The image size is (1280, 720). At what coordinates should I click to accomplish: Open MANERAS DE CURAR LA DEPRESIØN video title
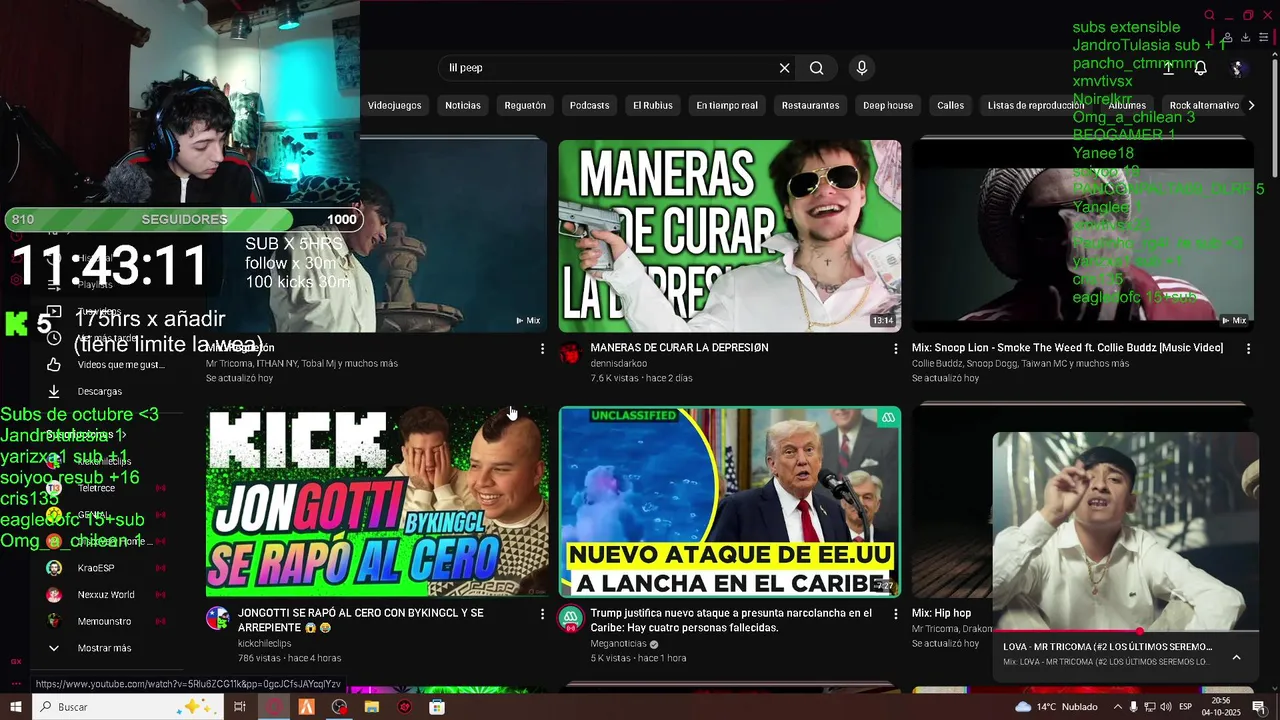679,348
